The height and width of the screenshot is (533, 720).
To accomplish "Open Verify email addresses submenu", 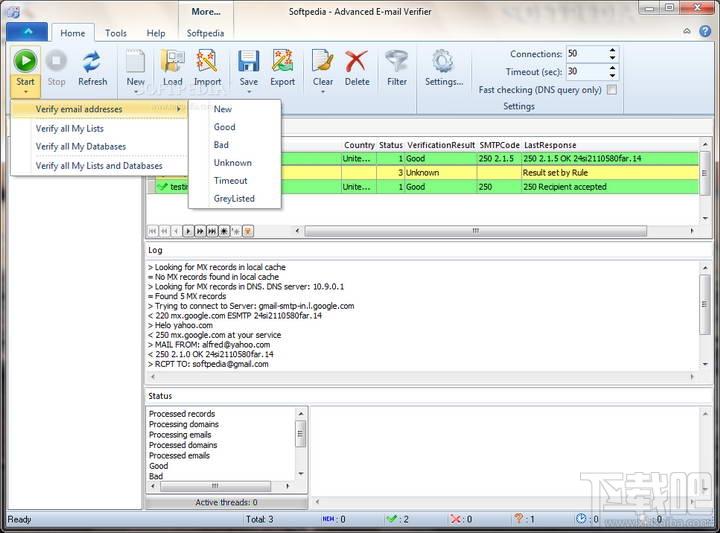I will [x=99, y=109].
